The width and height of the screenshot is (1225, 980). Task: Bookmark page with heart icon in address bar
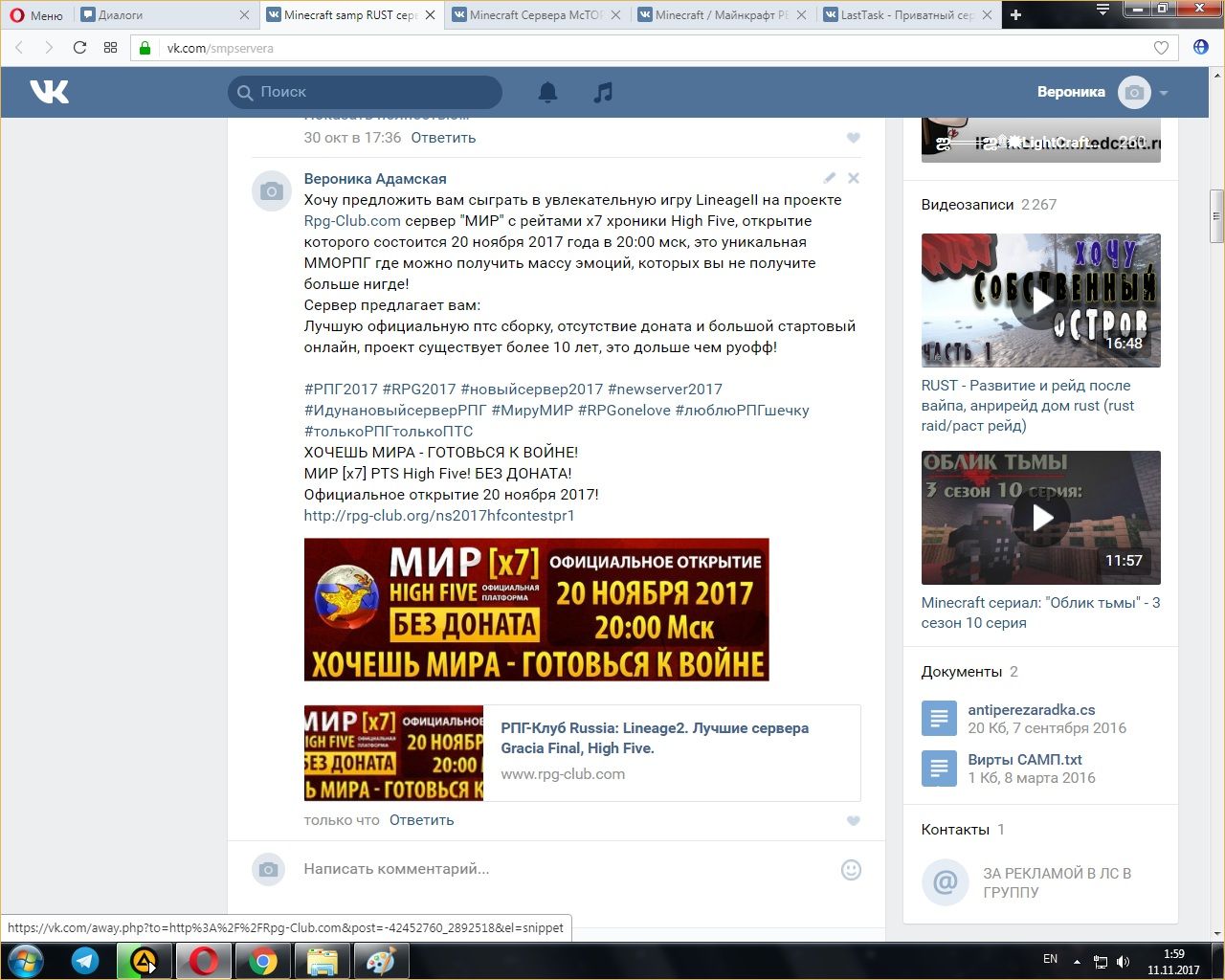tap(1161, 48)
